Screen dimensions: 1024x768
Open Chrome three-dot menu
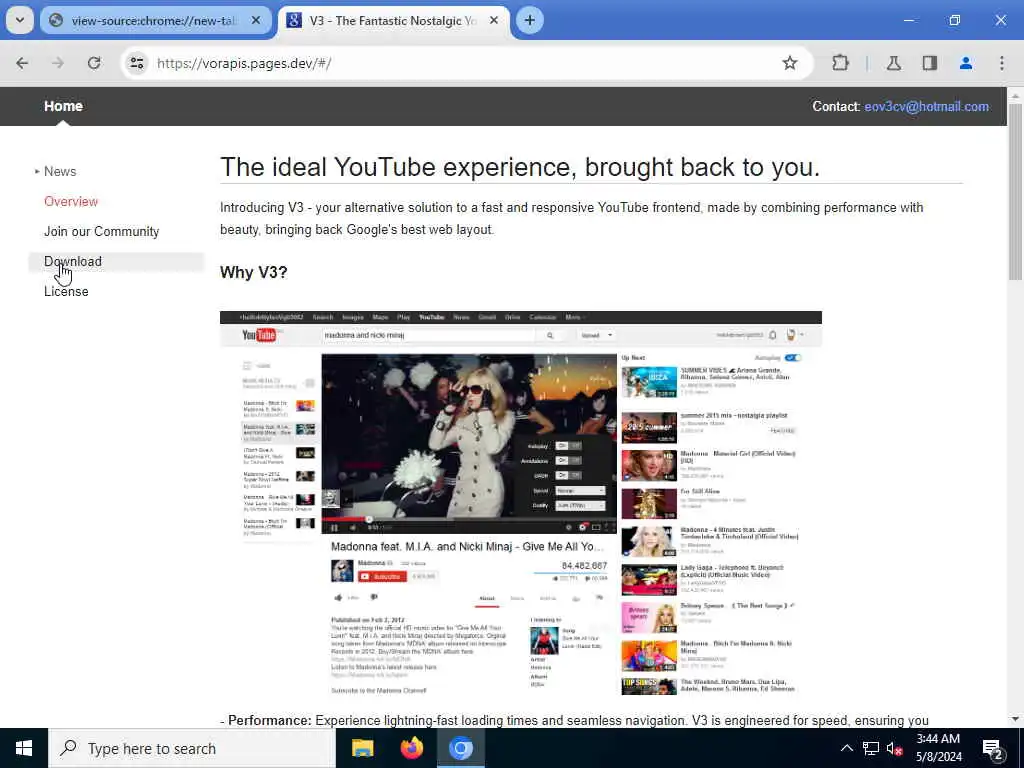click(x=1001, y=63)
